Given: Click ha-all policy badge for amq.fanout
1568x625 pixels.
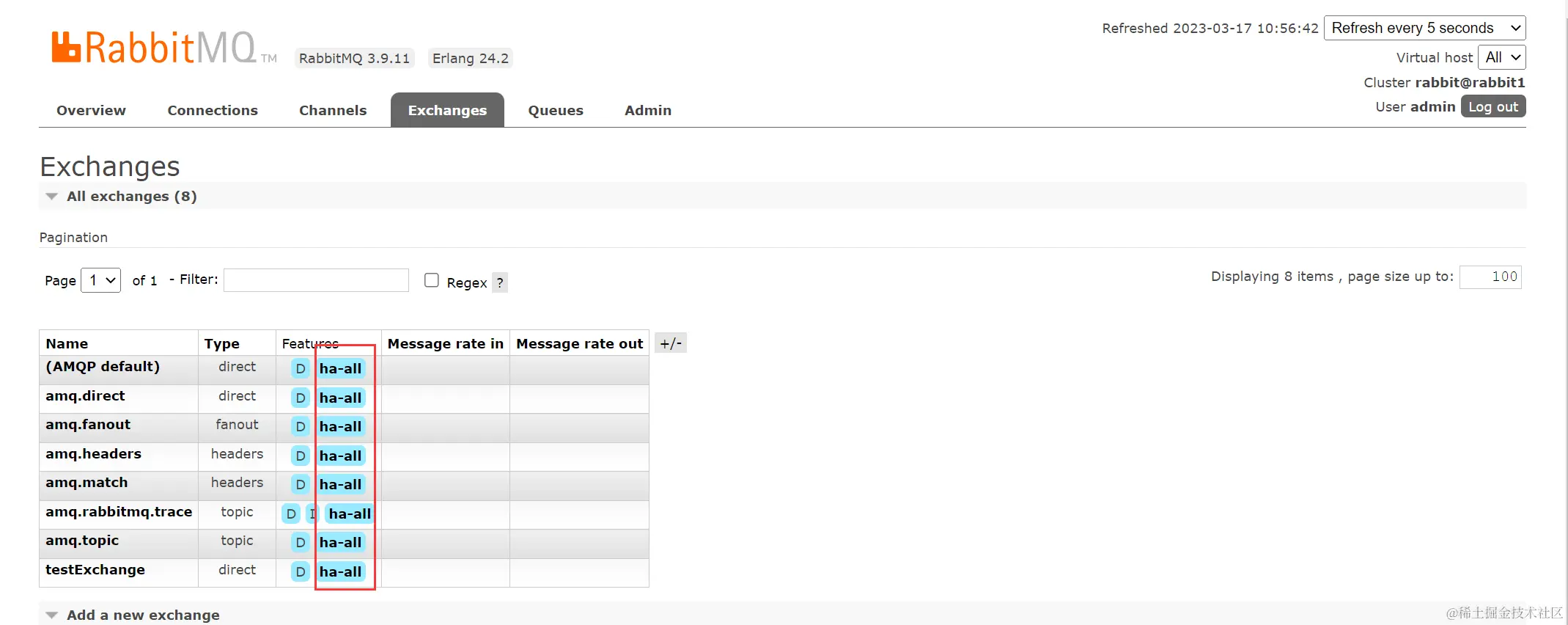Looking at the screenshot, I should click(341, 426).
